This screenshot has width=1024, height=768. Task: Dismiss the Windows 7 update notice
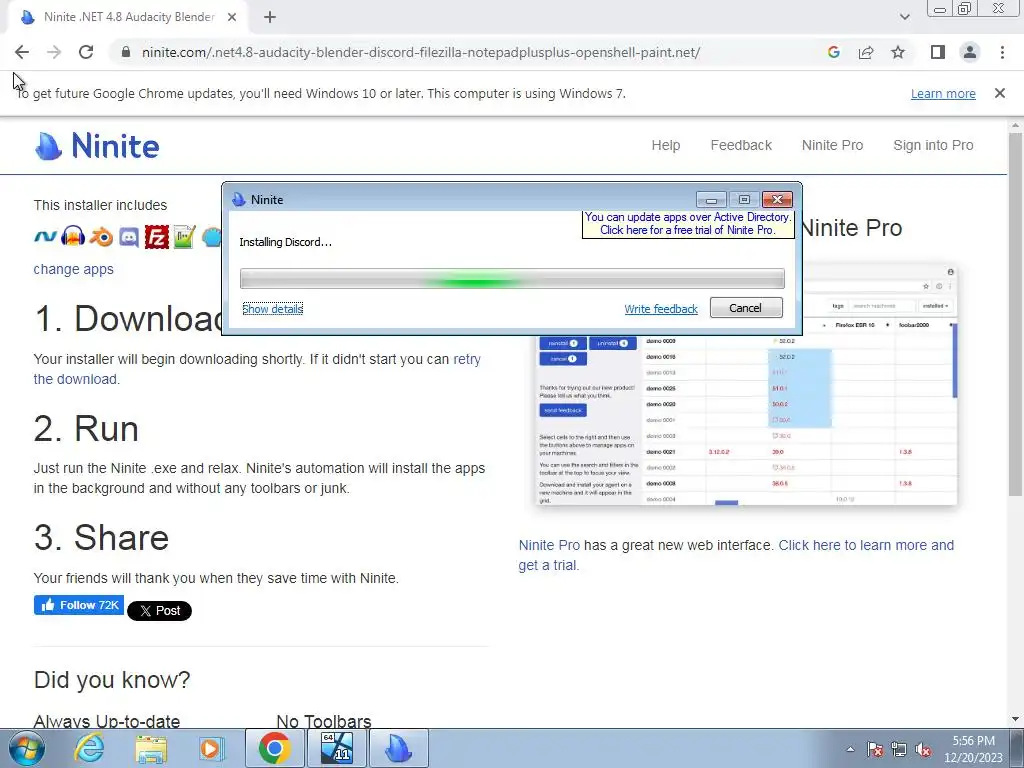(x=1000, y=93)
